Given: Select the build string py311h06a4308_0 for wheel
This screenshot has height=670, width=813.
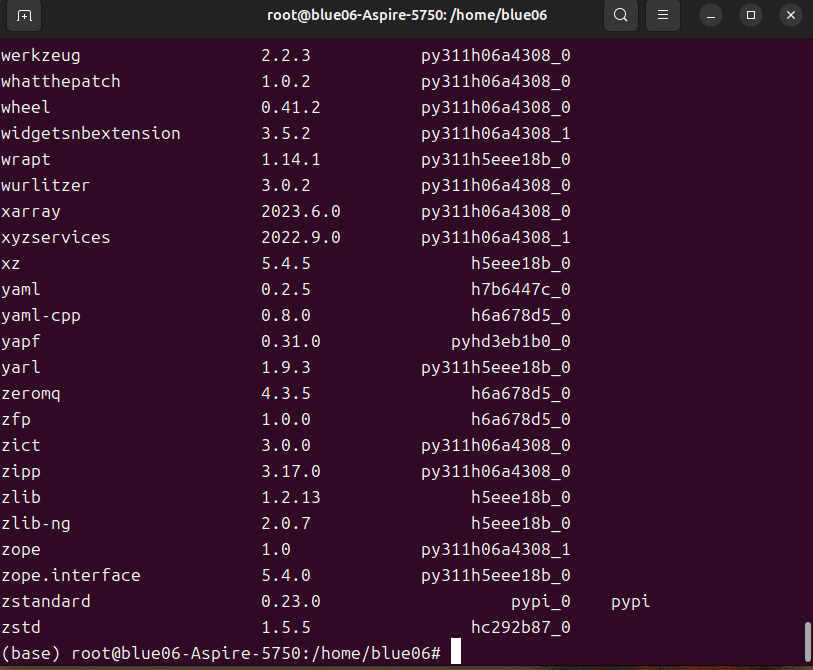Looking at the screenshot, I should click(494, 107).
